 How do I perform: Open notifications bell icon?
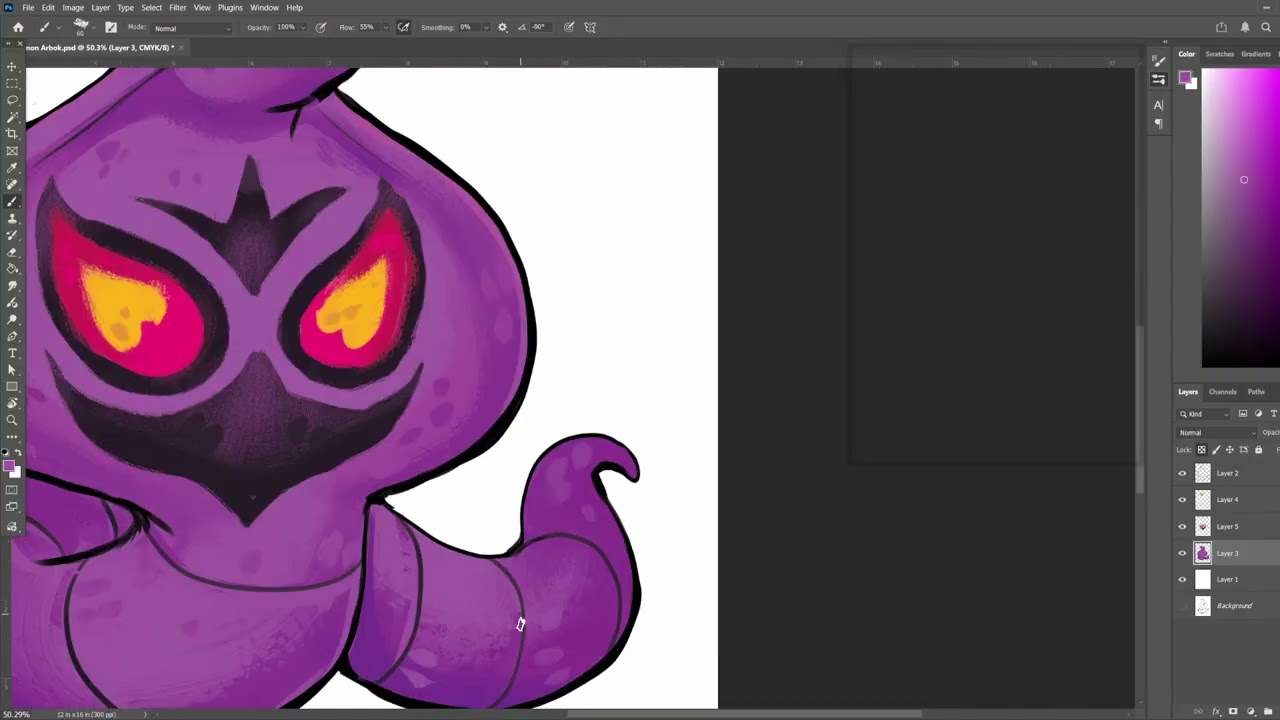point(1245,27)
